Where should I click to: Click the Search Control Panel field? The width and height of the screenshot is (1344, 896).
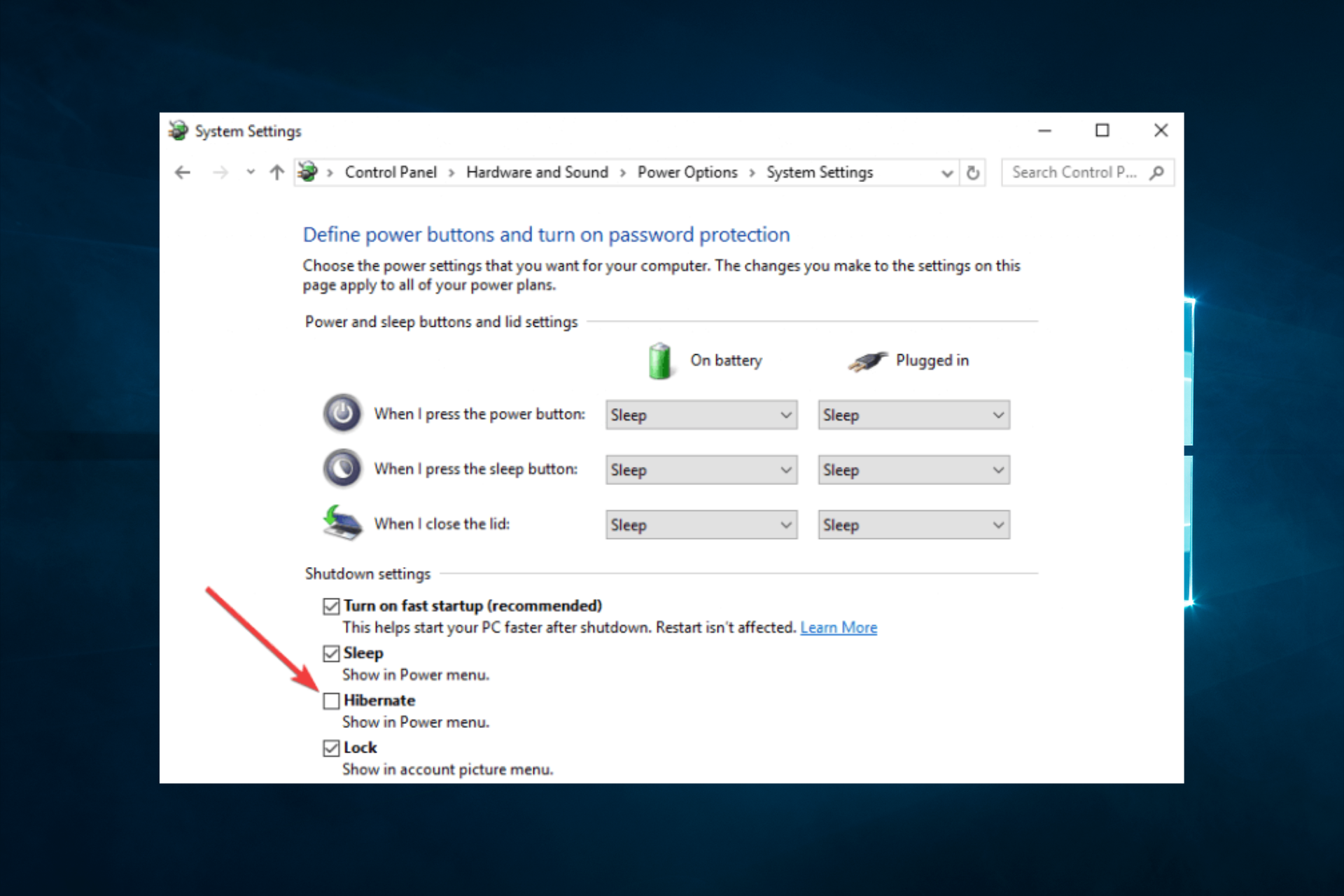pyautogui.click(x=1073, y=172)
